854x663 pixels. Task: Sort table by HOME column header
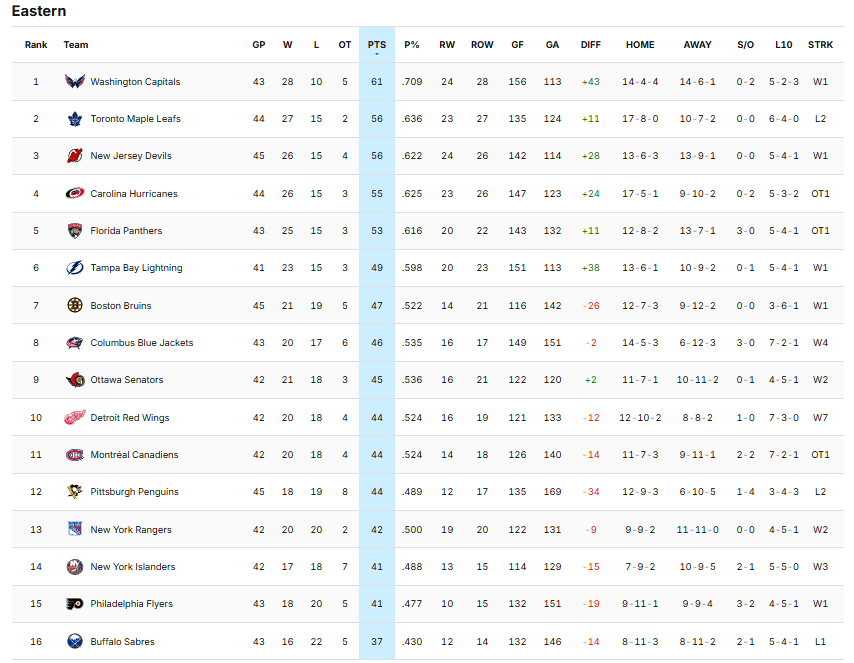point(640,45)
